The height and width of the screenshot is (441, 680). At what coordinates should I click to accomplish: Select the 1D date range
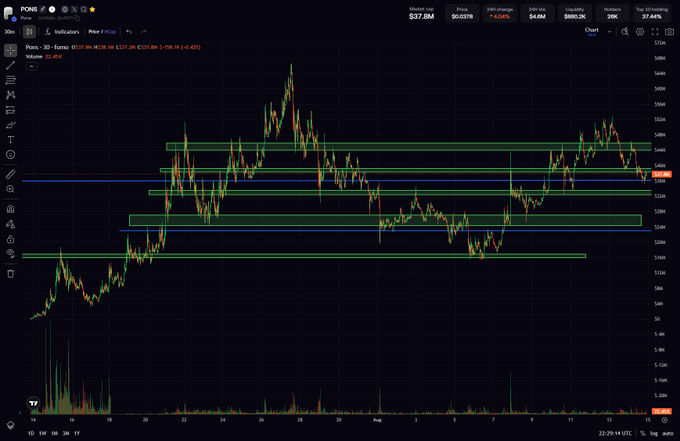click(x=31, y=433)
